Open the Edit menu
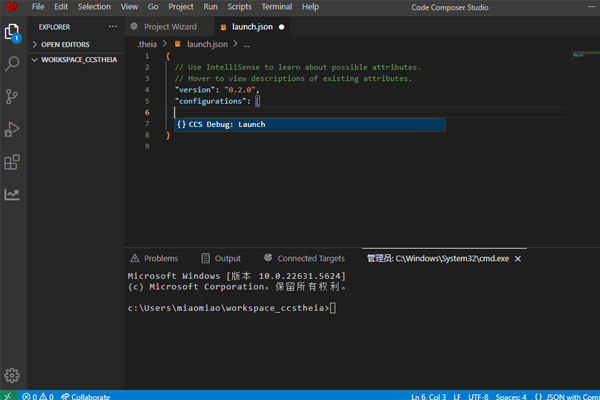The width and height of the screenshot is (600, 400). pos(61,7)
